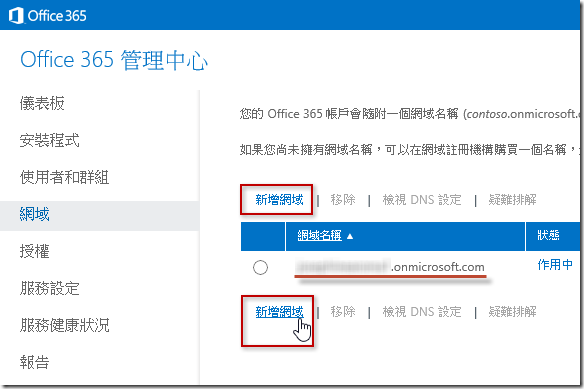Click the top 移除 link

point(343,200)
